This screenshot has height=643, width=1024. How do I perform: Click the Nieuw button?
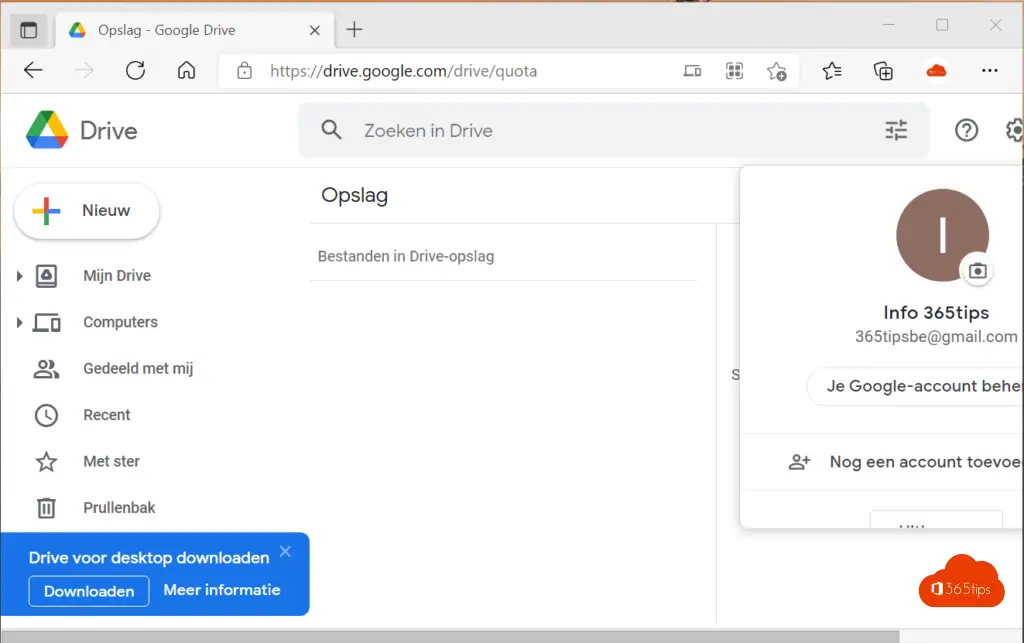coord(87,211)
